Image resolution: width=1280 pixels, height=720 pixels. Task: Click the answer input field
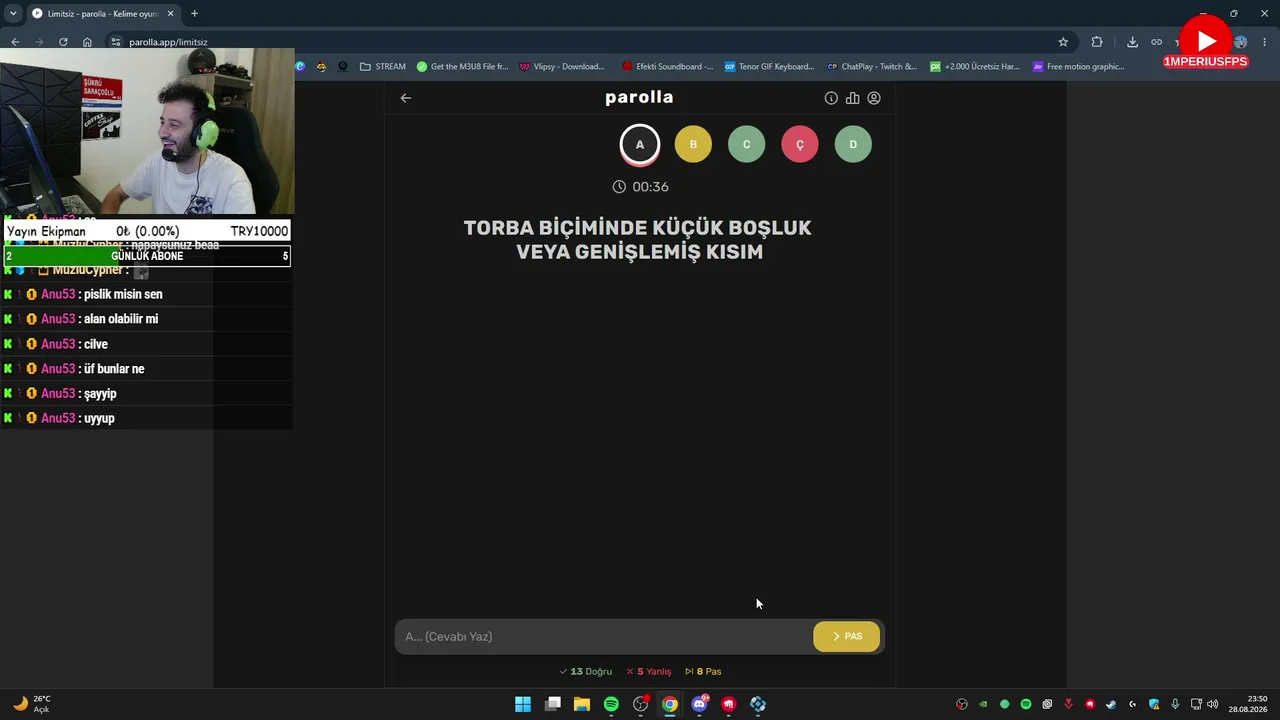604,636
